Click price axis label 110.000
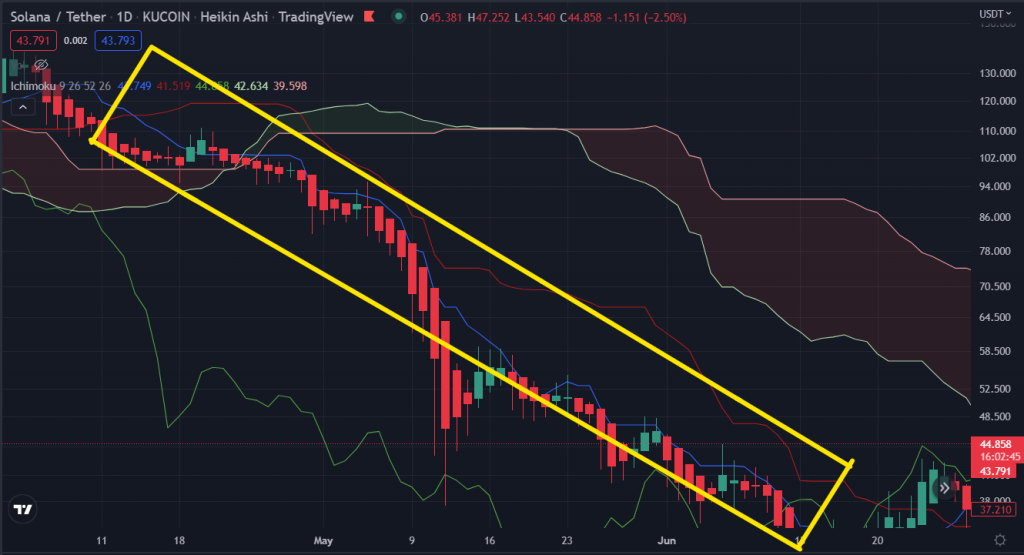 tap(997, 131)
